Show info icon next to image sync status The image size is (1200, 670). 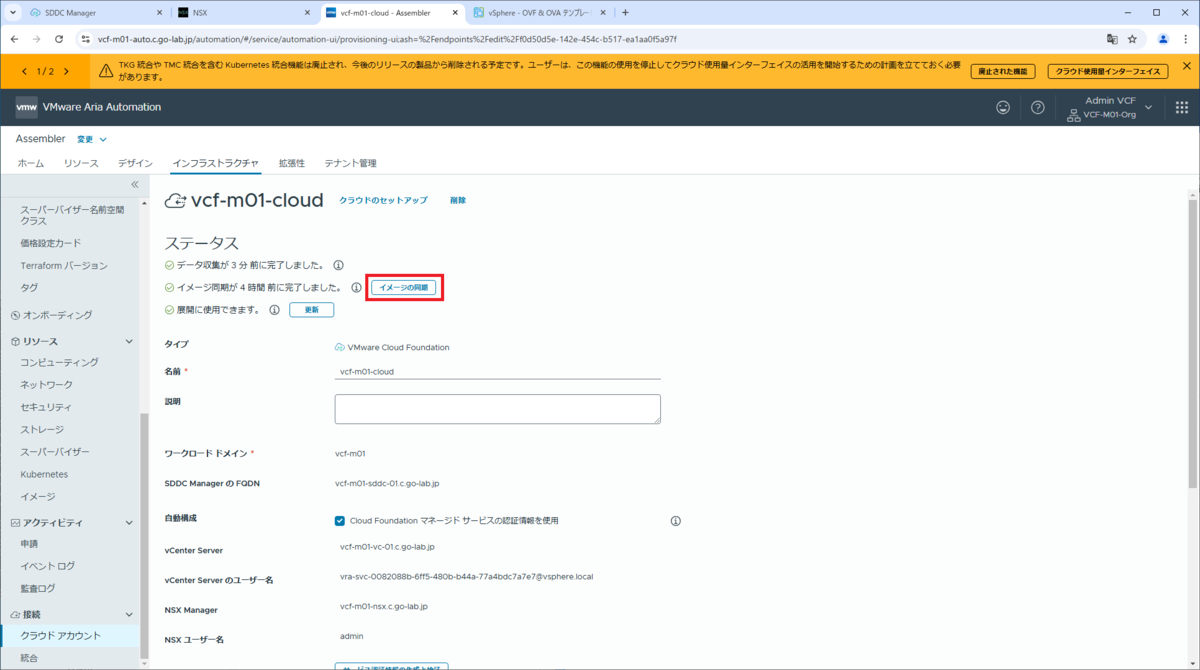click(356, 288)
